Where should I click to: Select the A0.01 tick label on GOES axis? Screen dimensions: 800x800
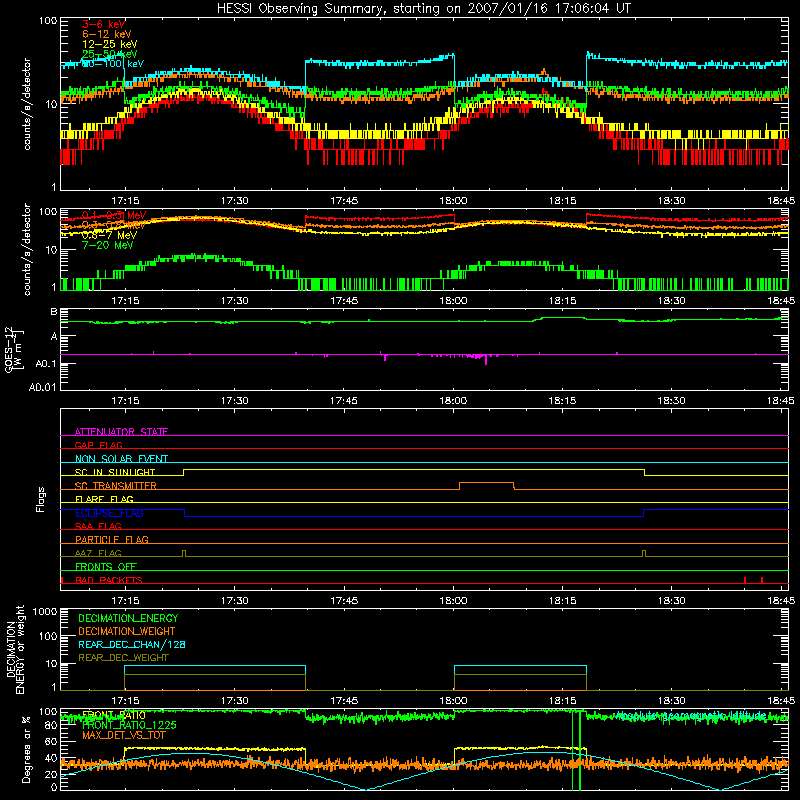[x=43, y=387]
